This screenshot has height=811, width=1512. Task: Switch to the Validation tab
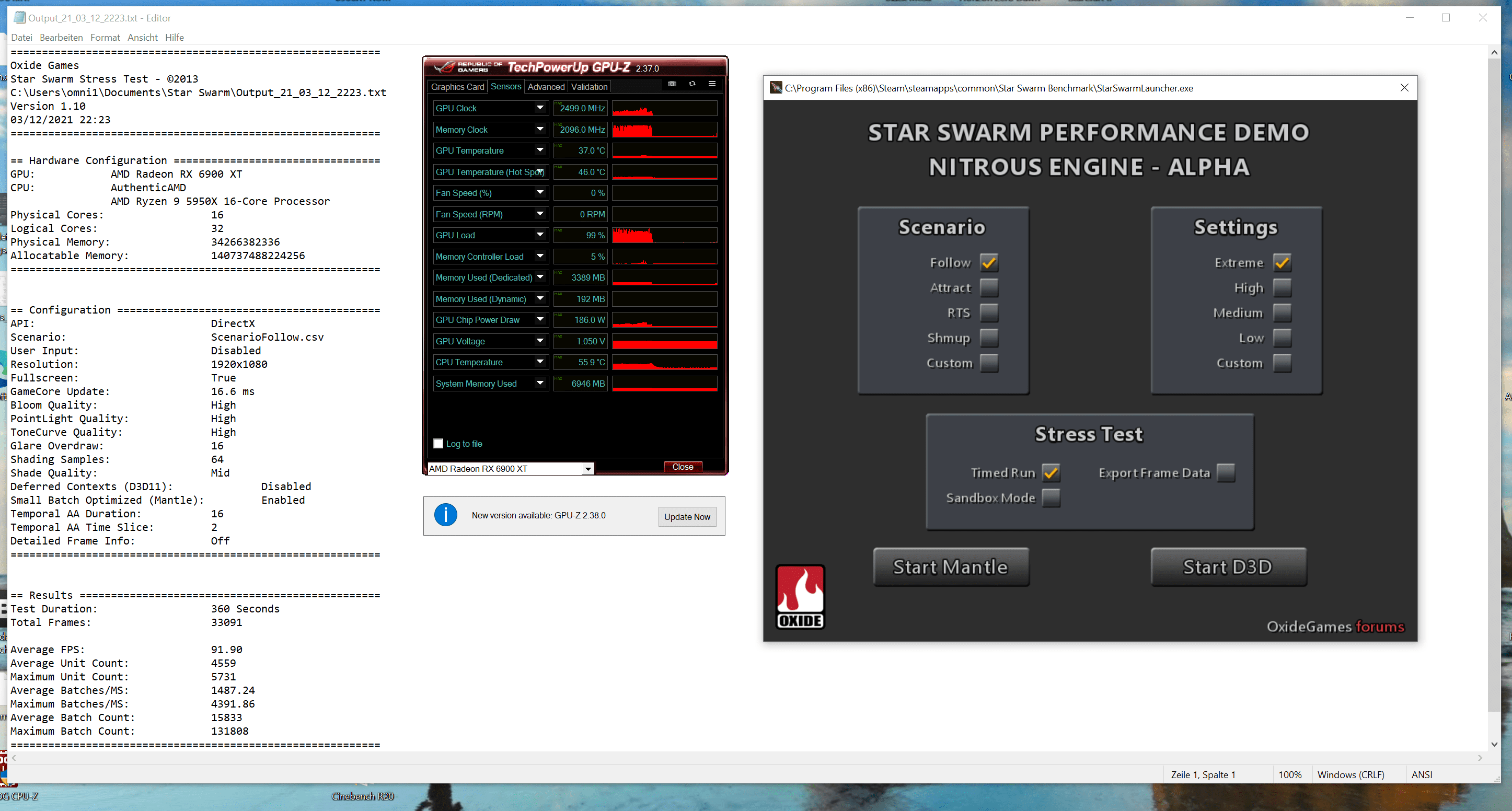(x=590, y=87)
